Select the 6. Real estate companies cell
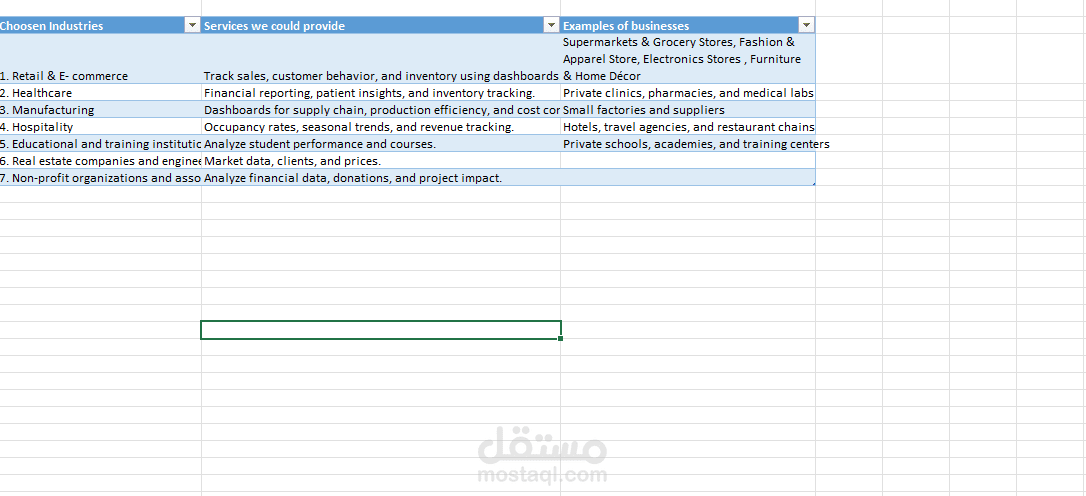The height and width of the screenshot is (496, 1086). coord(100,161)
